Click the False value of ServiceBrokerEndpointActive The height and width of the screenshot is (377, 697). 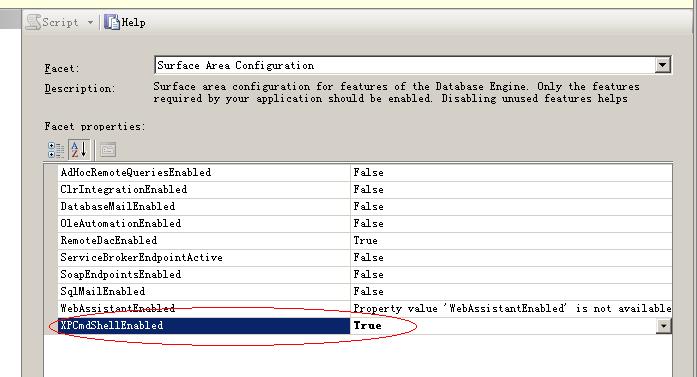[x=369, y=257]
